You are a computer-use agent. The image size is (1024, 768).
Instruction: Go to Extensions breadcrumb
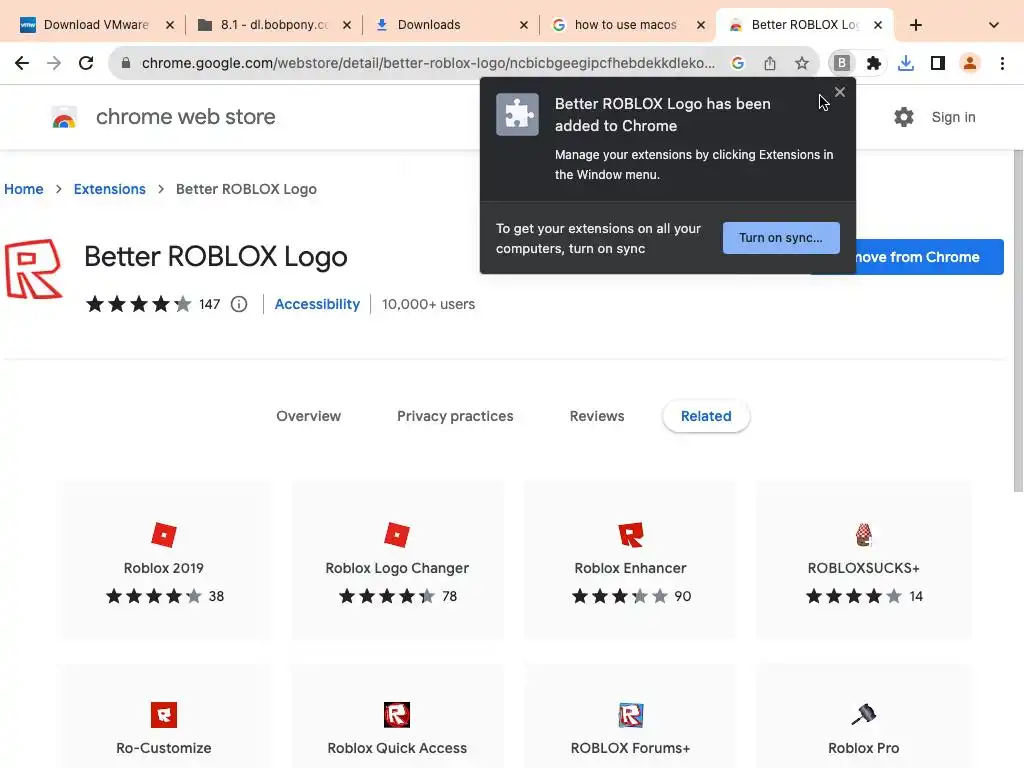pos(110,189)
